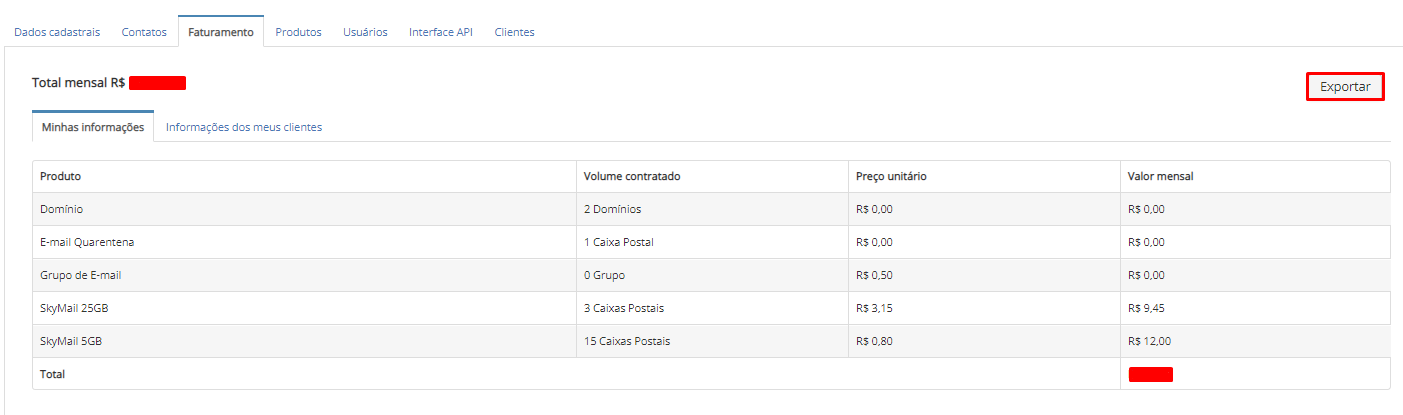Open the Dados cadastrais tab
Screen dimensions: 1403x415
[57, 32]
